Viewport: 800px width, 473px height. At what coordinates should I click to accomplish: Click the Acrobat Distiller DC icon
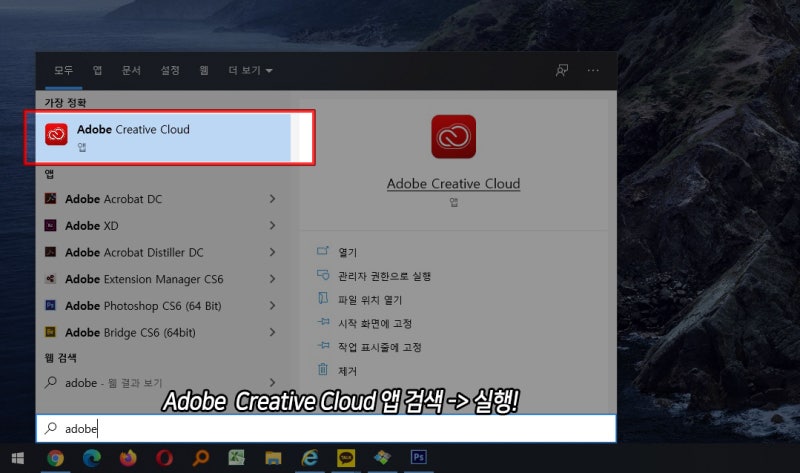coord(51,252)
